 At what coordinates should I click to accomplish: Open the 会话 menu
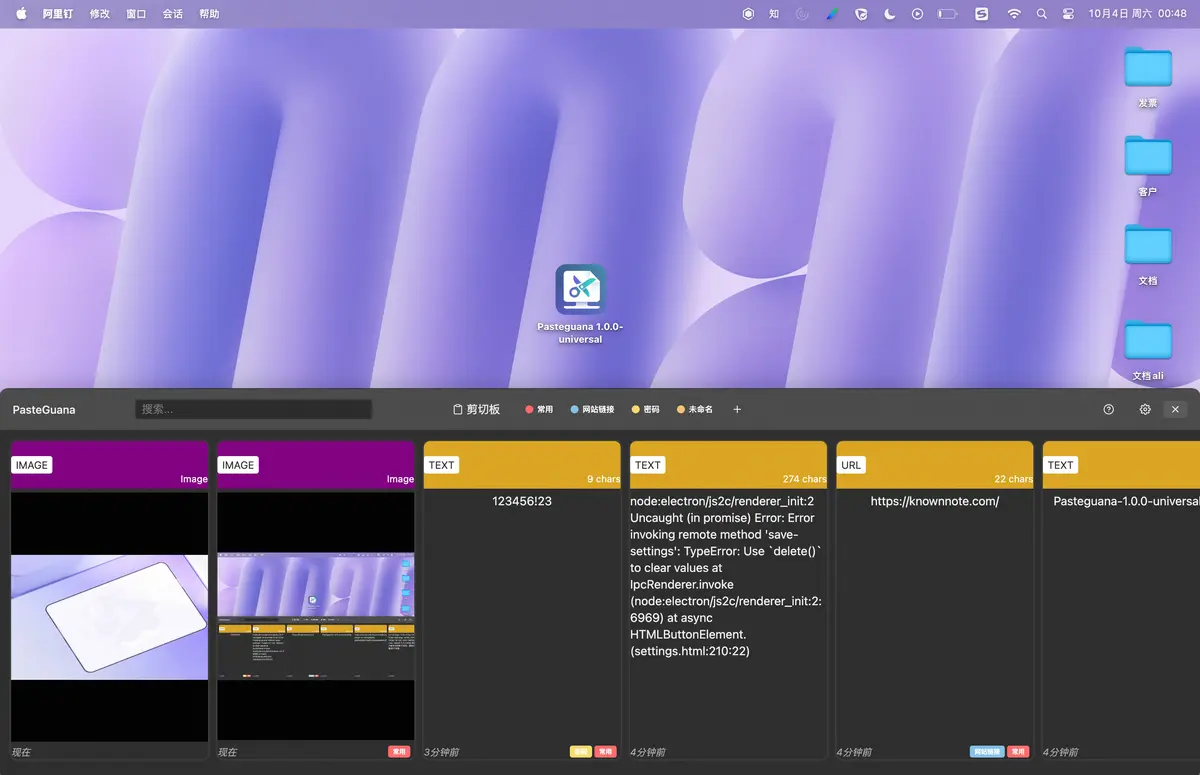[173, 14]
